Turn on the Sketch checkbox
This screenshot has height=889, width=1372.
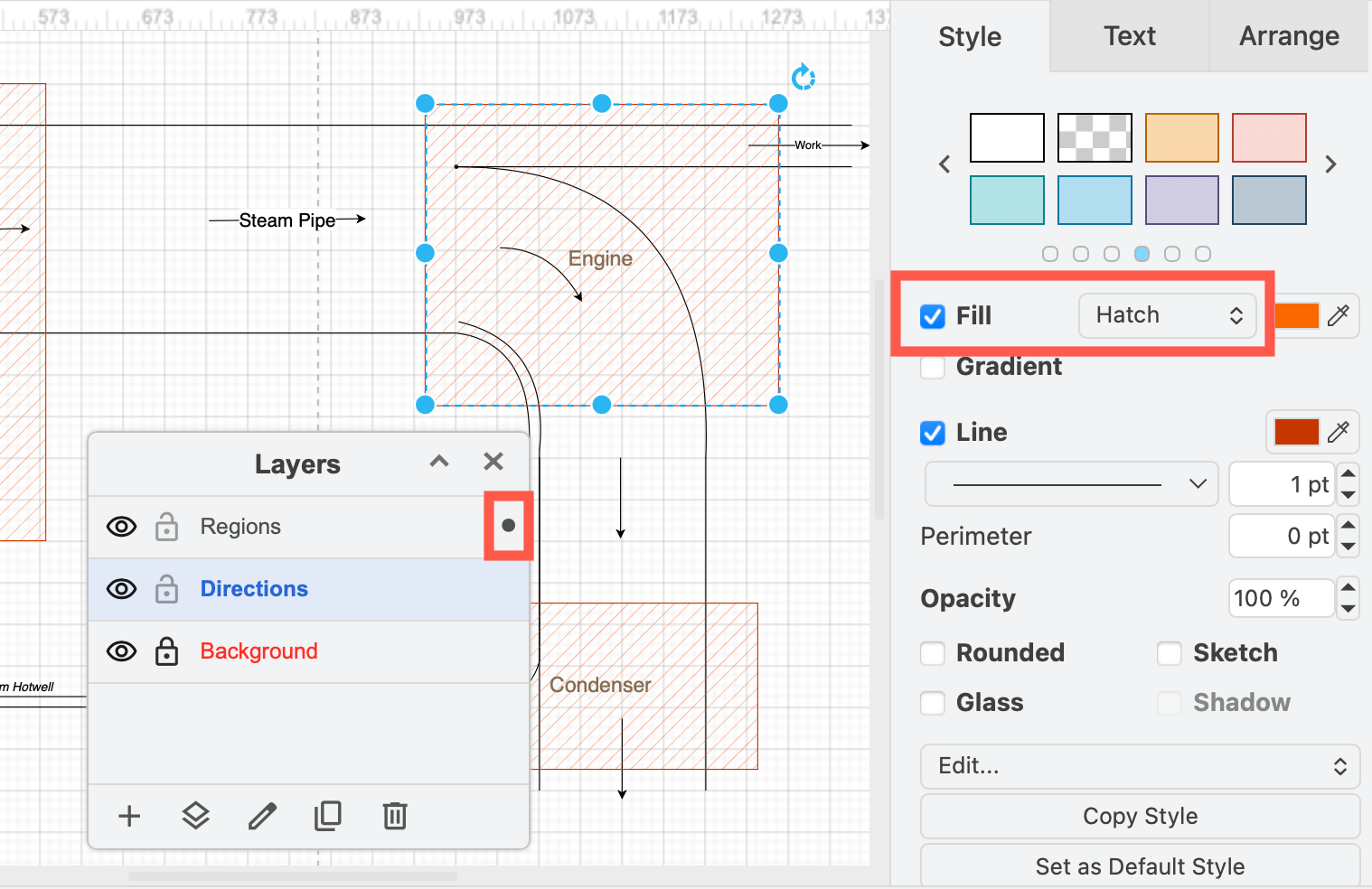[x=1170, y=653]
